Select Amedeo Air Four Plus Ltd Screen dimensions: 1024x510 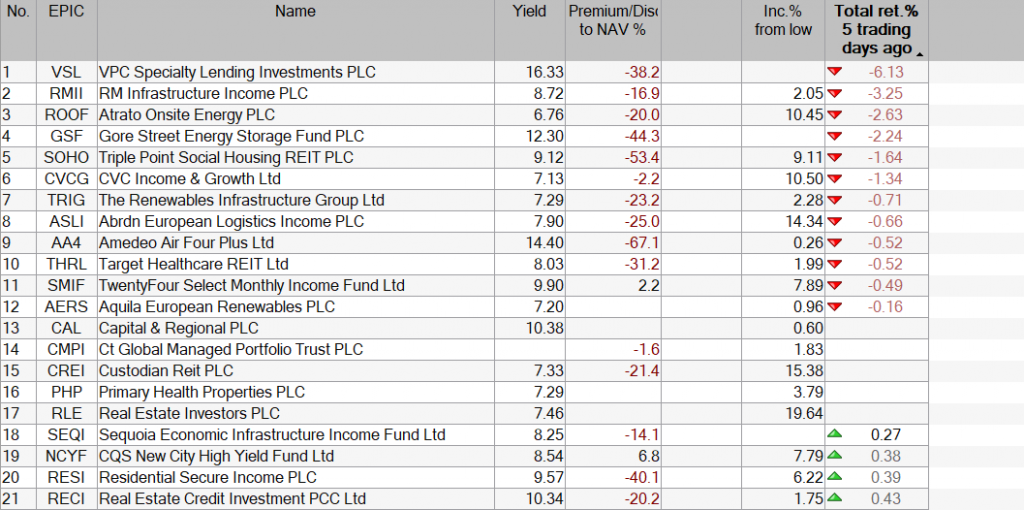186,243
